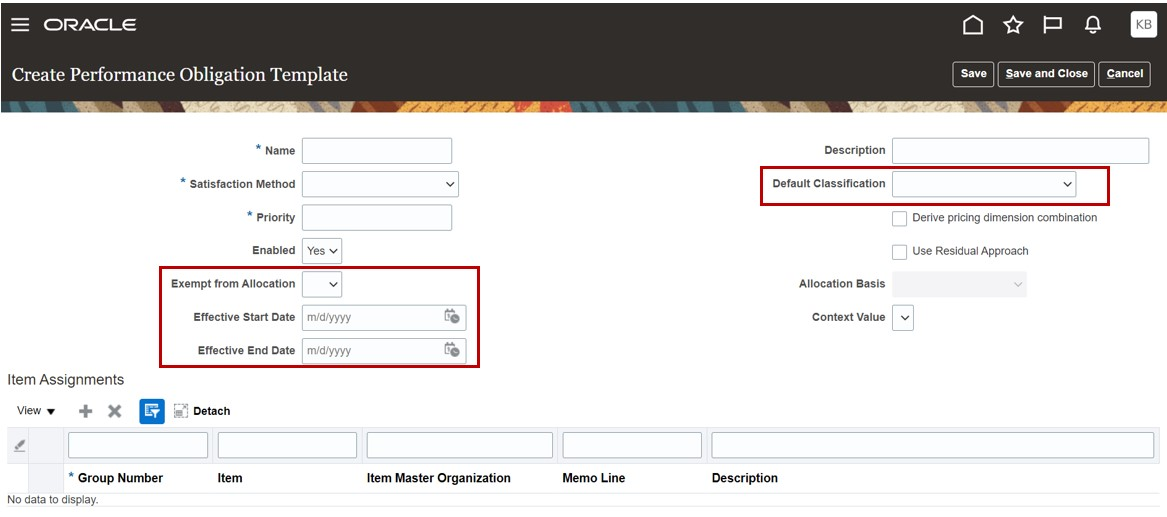This screenshot has height=517, width=1167.
Task: Add item assignment row with plus icon
Action: pyautogui.click(x=86, y=411)
